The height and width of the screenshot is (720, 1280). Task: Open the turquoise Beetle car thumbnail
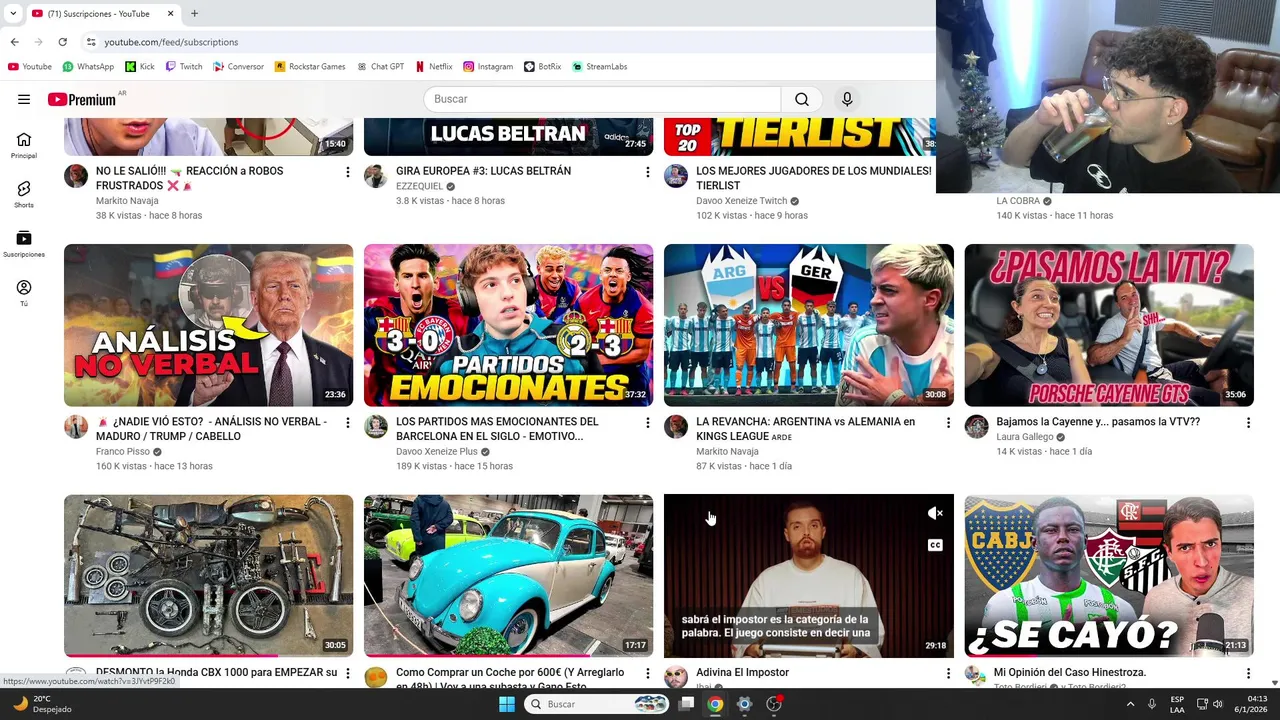(x=508, y=575)
